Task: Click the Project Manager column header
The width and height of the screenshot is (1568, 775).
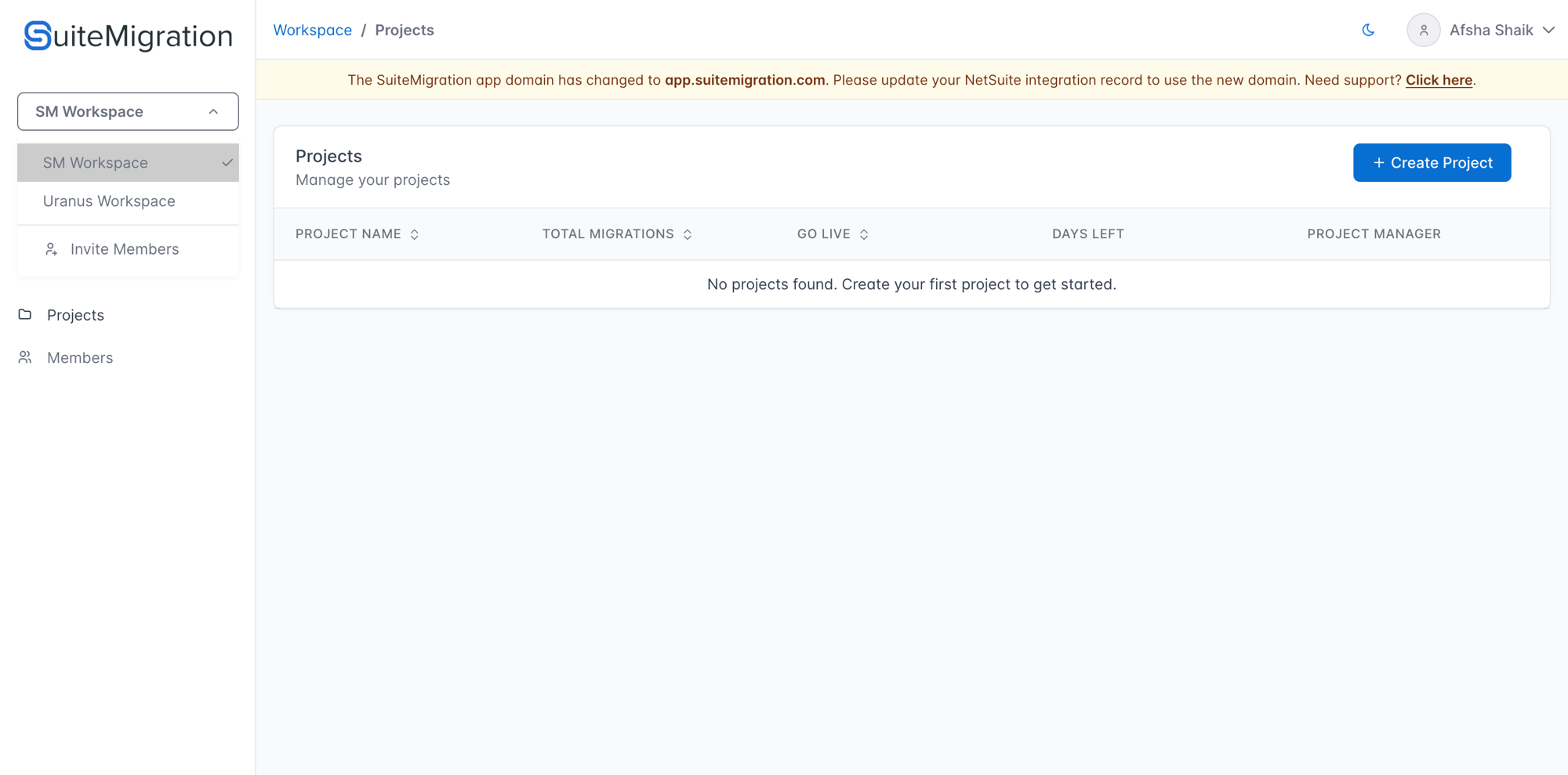Action: pos(1374,234)
